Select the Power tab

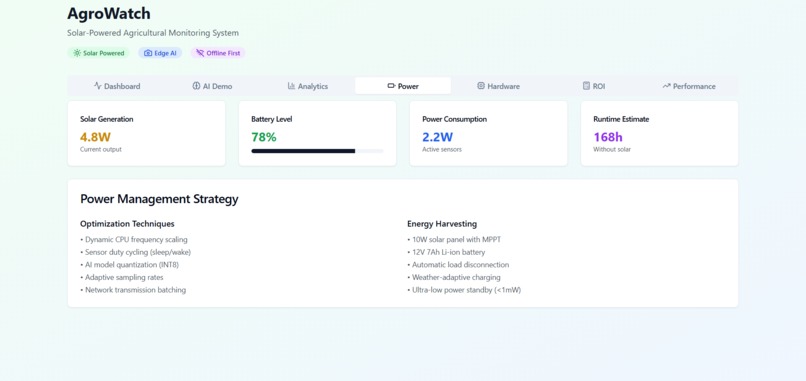click(x=403, y=86)
